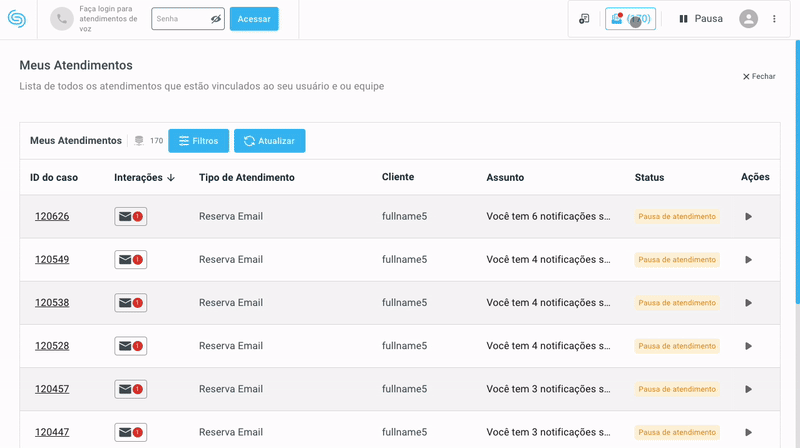Screen dimensions: 800x448
Task: Expand the Filtros filter panel
Action: [x=198, y=141]
